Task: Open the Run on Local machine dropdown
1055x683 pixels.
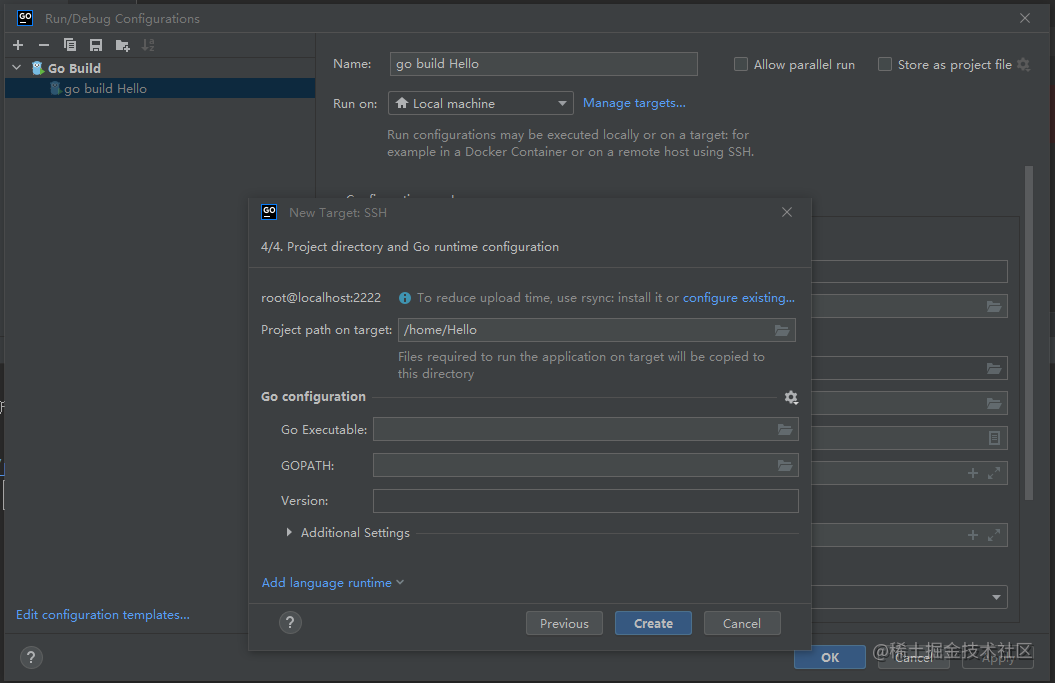Action: [x=480, y=103]
